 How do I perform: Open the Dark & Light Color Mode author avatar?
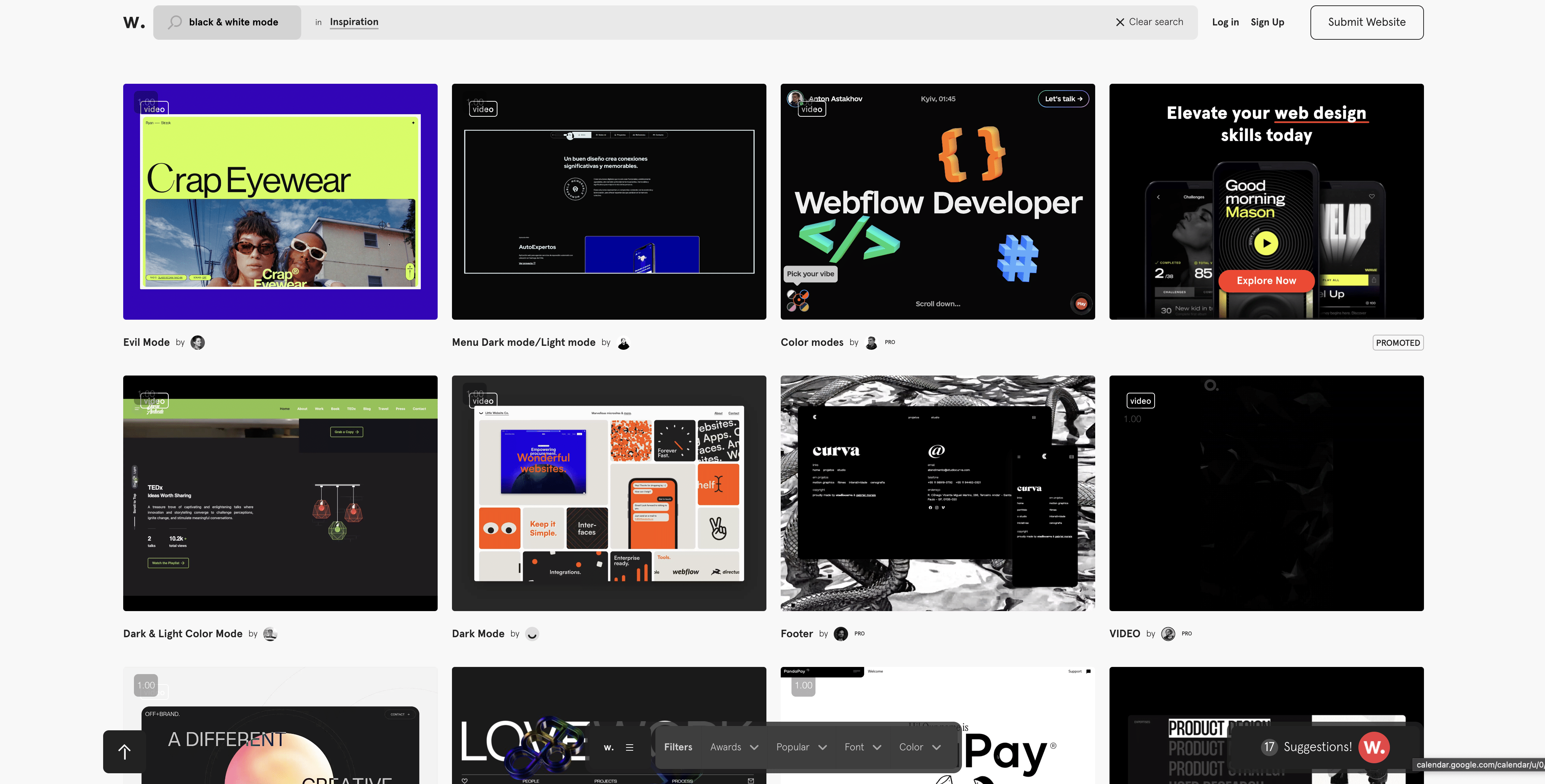pyautogui.click(x=270, y=634)
